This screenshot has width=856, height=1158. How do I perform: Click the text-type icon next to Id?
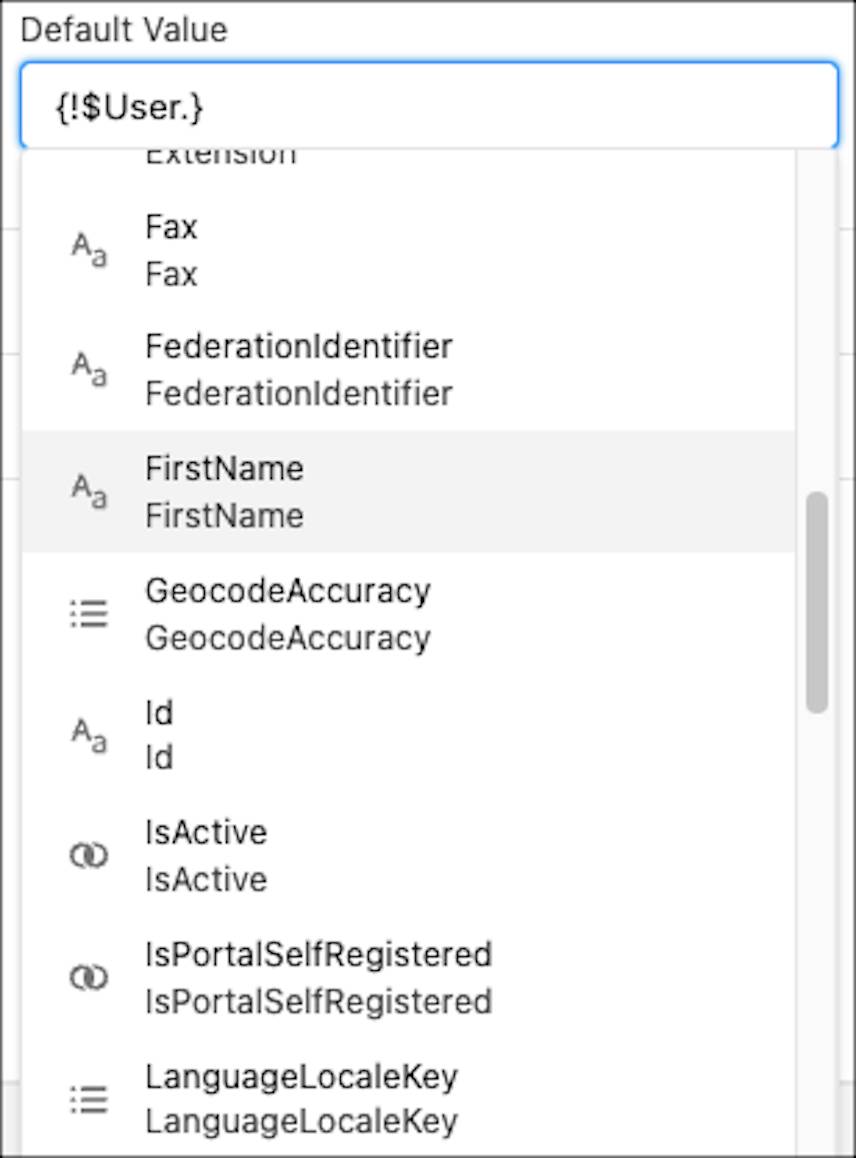(88, 735)
